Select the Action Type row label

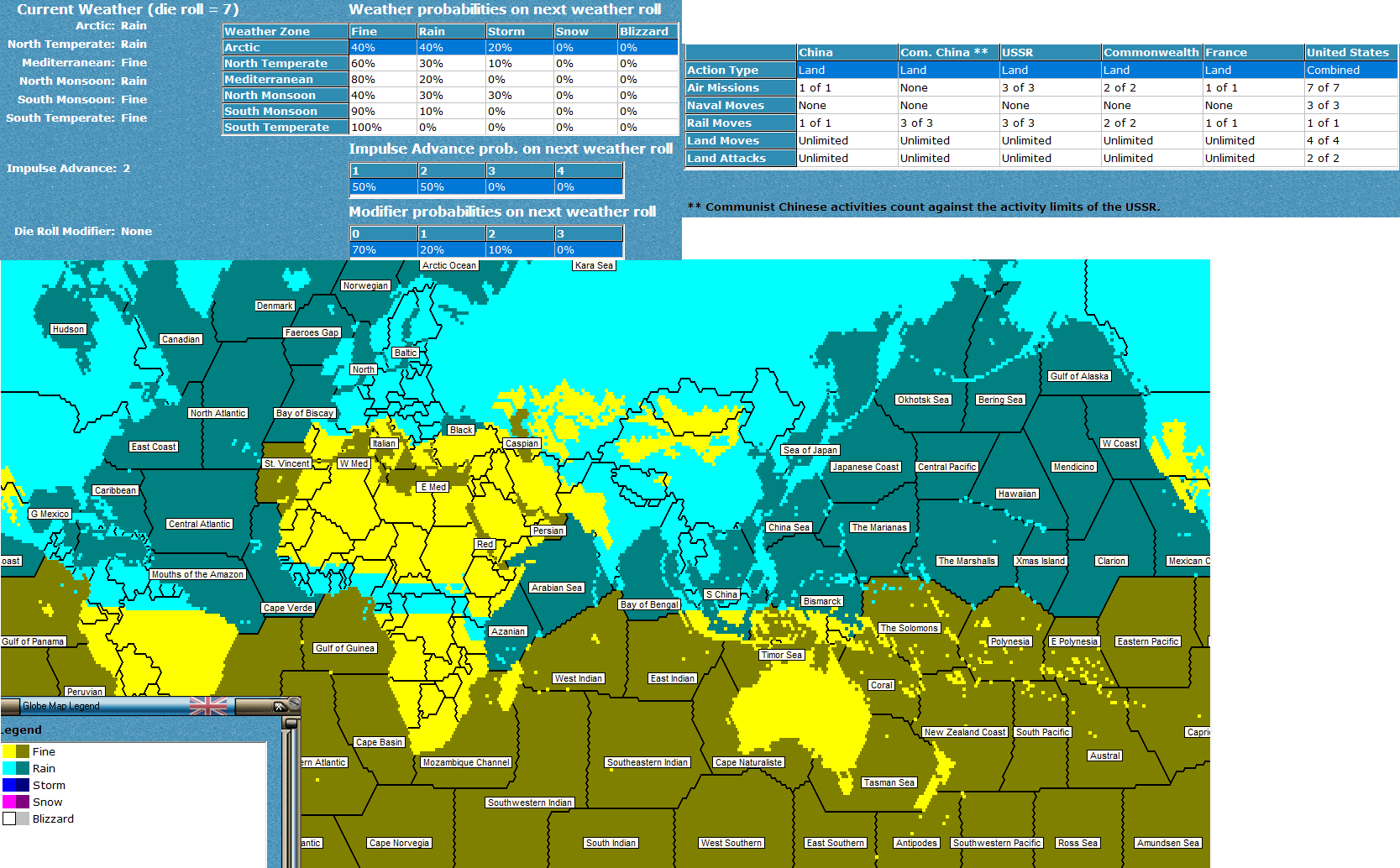741,71
